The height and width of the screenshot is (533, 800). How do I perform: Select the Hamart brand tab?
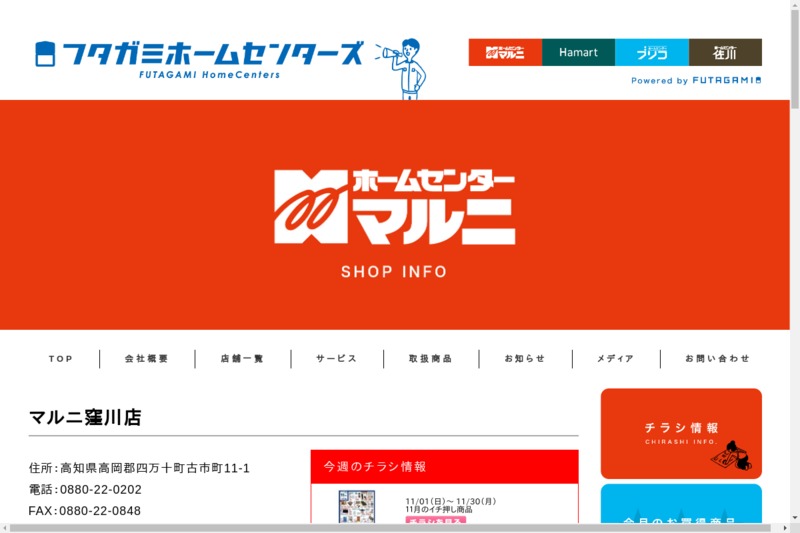579,52
